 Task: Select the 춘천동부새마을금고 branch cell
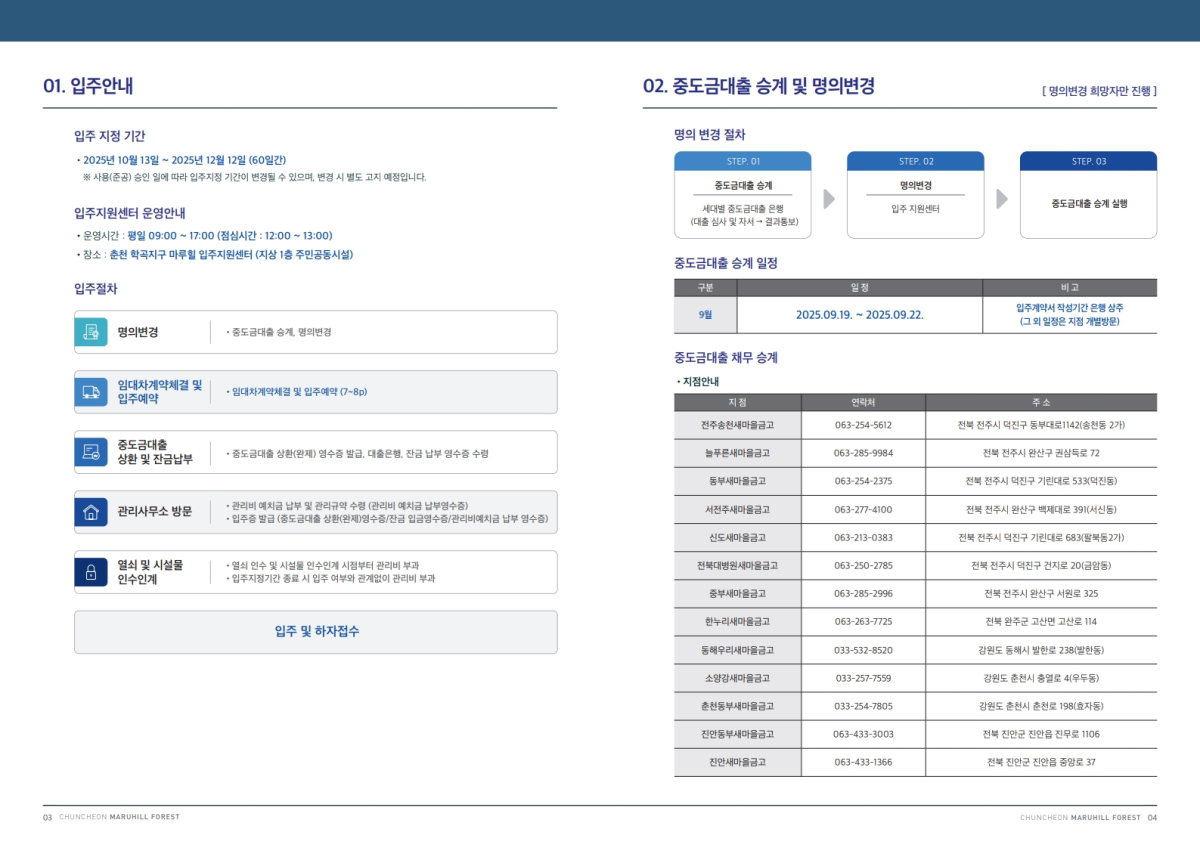[737, 706]
